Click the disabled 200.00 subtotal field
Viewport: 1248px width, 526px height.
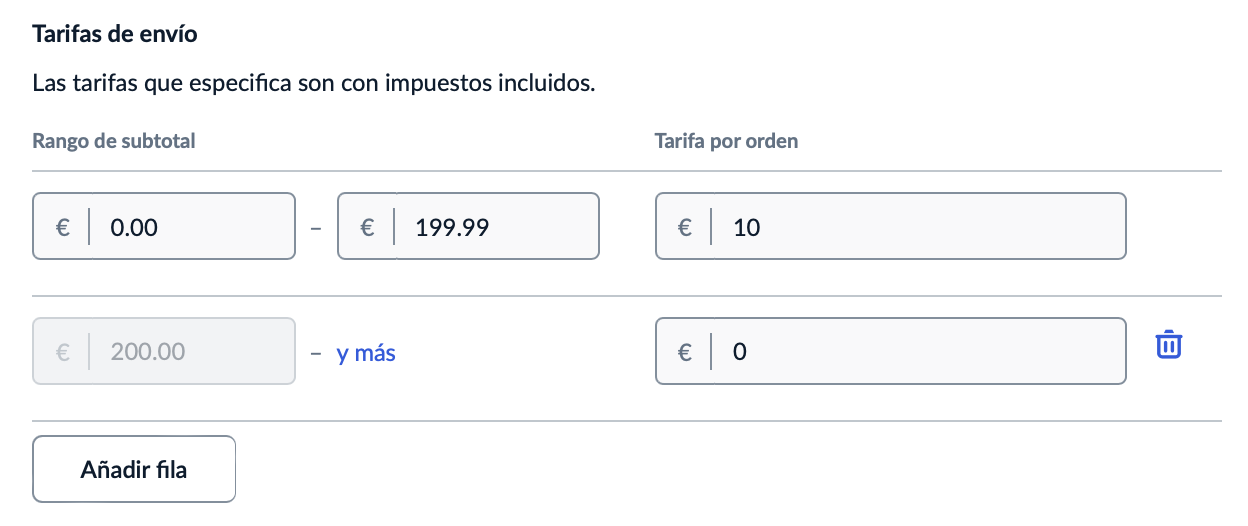pyautogui.click(x=164, y=351)
